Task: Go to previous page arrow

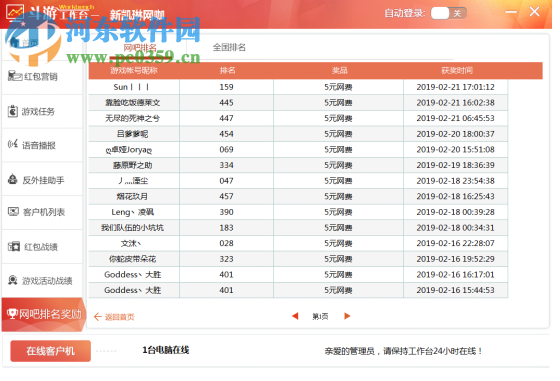Action: tap(295, 316)
